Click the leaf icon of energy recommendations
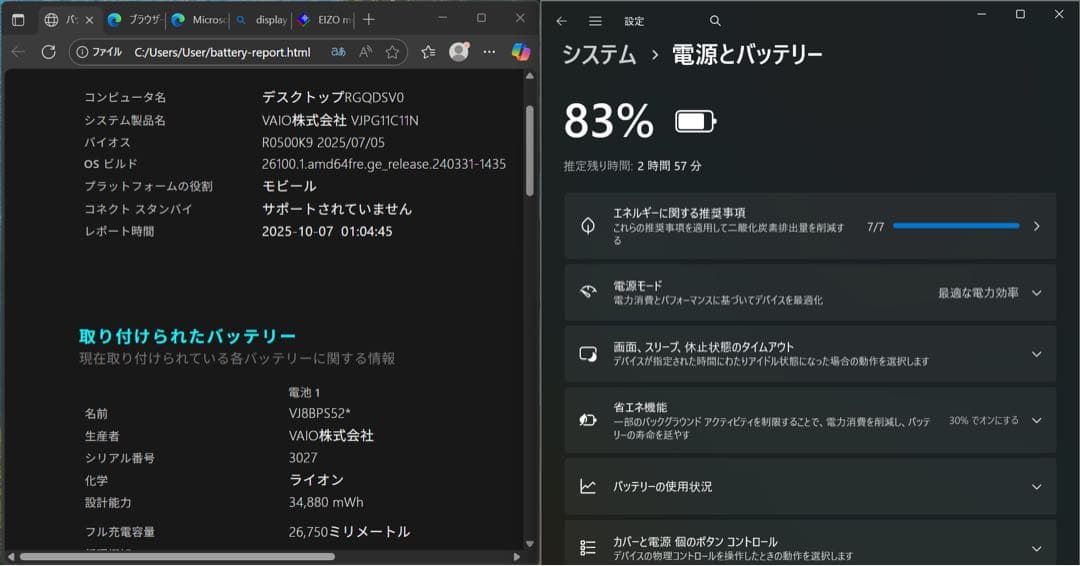Screen dimensions: 1080x566 pos(588,226)
